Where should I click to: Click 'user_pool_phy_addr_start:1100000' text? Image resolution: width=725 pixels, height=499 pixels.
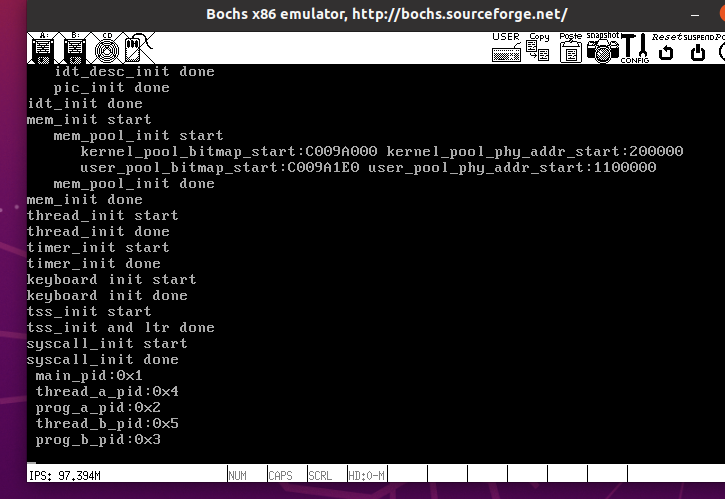[512, 167]
